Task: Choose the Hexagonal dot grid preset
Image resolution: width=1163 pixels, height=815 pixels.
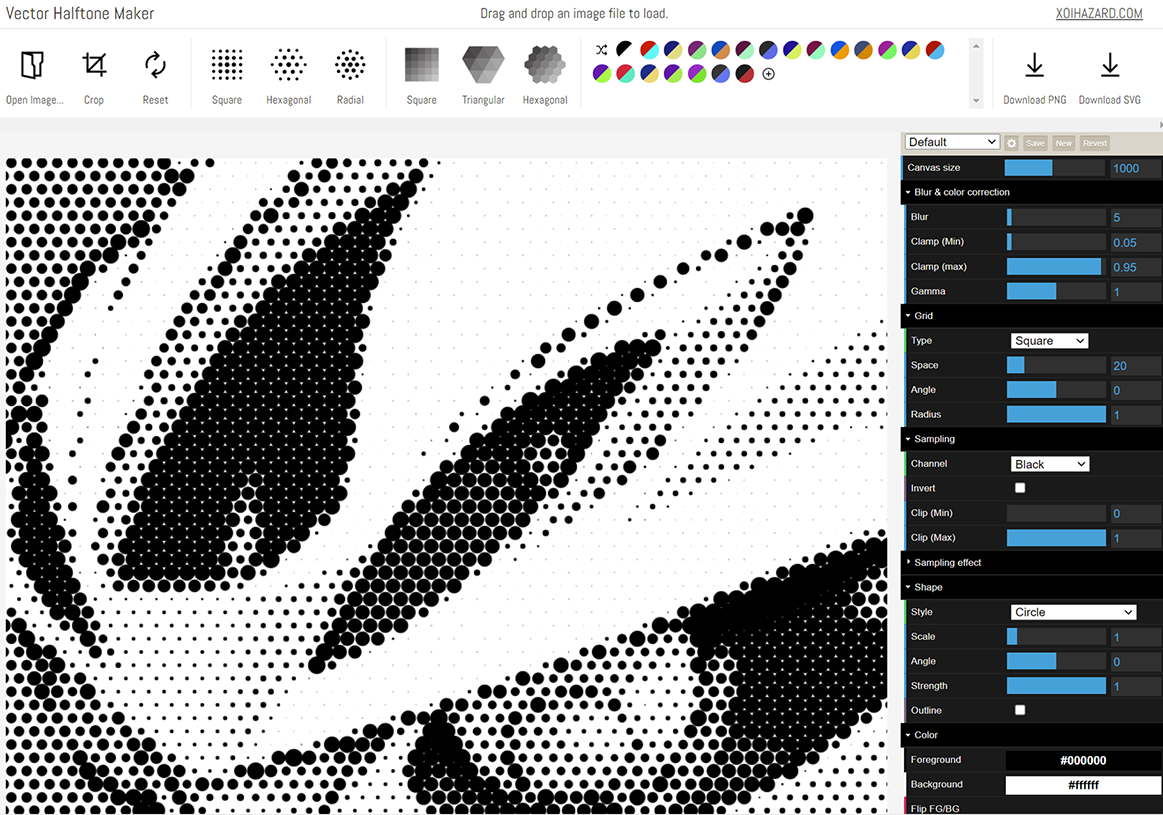Action: 289,76
